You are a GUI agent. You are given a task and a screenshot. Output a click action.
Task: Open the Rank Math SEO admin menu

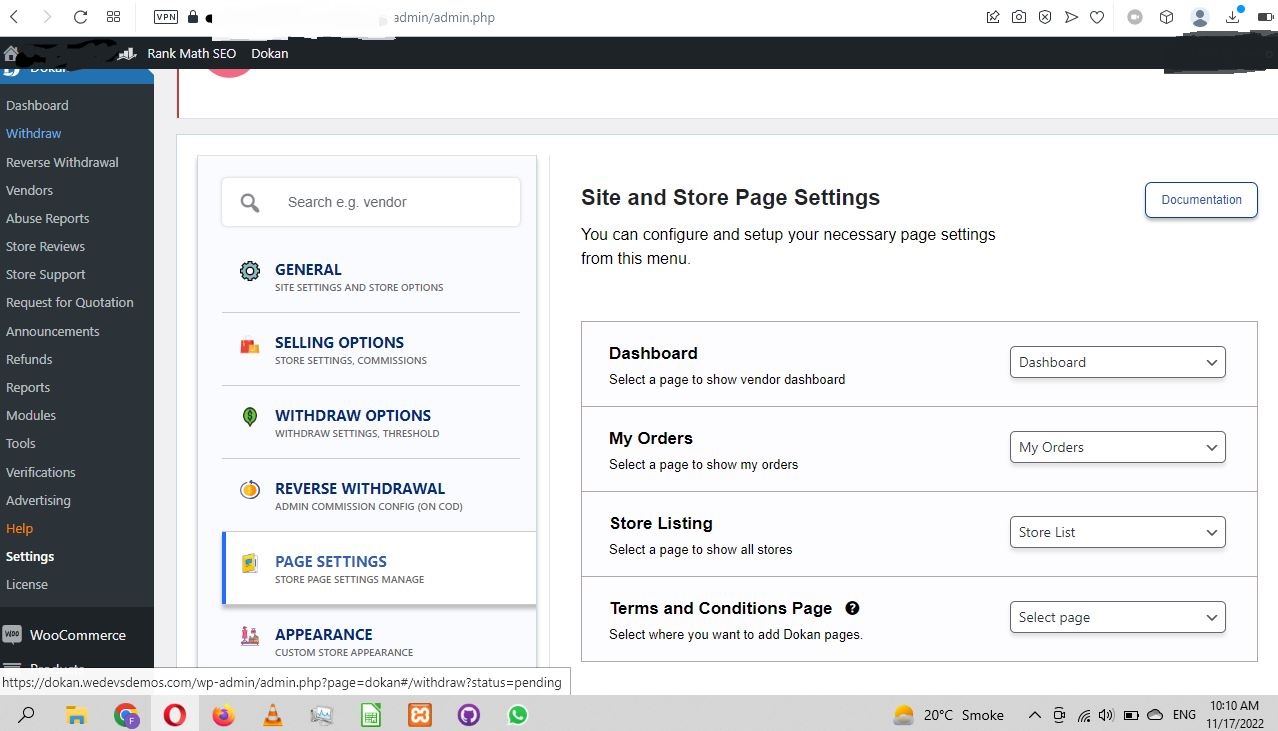tap(191, 53)
